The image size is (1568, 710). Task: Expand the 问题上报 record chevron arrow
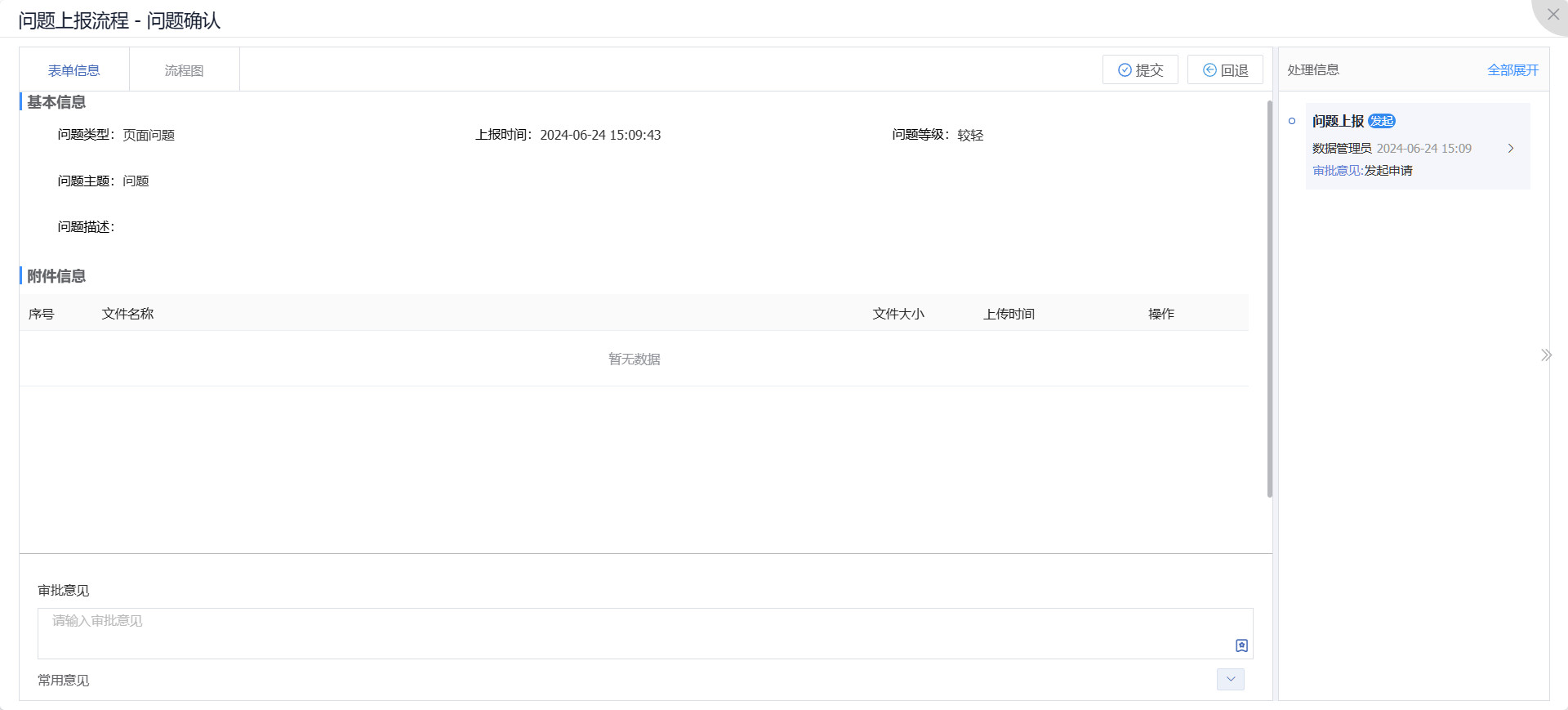[1511, 148]
